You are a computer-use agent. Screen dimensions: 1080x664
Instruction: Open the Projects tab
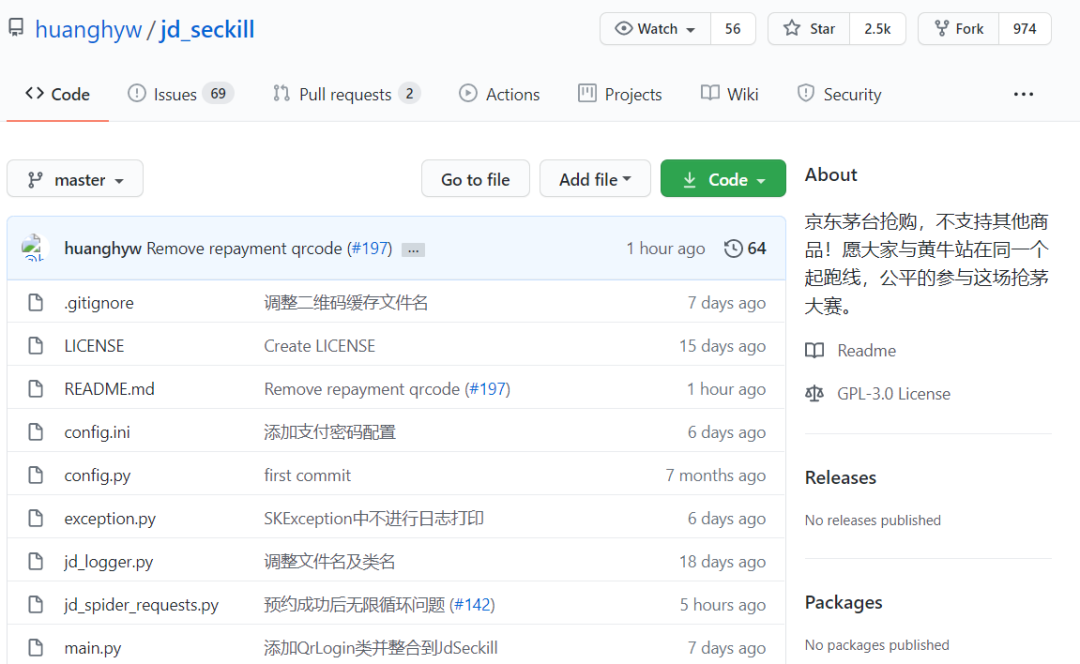tap(620, 94)
